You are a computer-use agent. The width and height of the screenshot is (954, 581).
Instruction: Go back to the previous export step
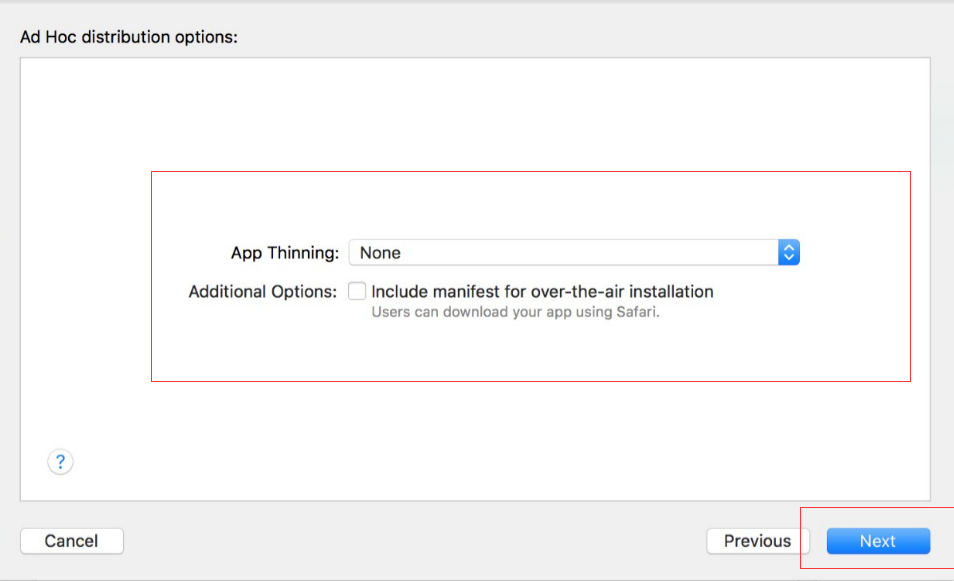tap(757, 541)
